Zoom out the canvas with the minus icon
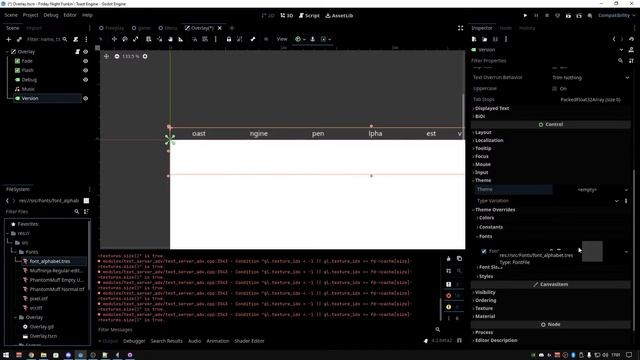Viewport: 640px width, 360px height. click(x=117, y=56)
